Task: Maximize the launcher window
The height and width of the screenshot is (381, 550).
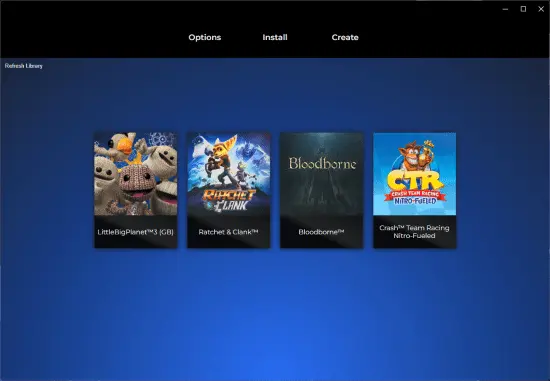Action: pos(523,9)
